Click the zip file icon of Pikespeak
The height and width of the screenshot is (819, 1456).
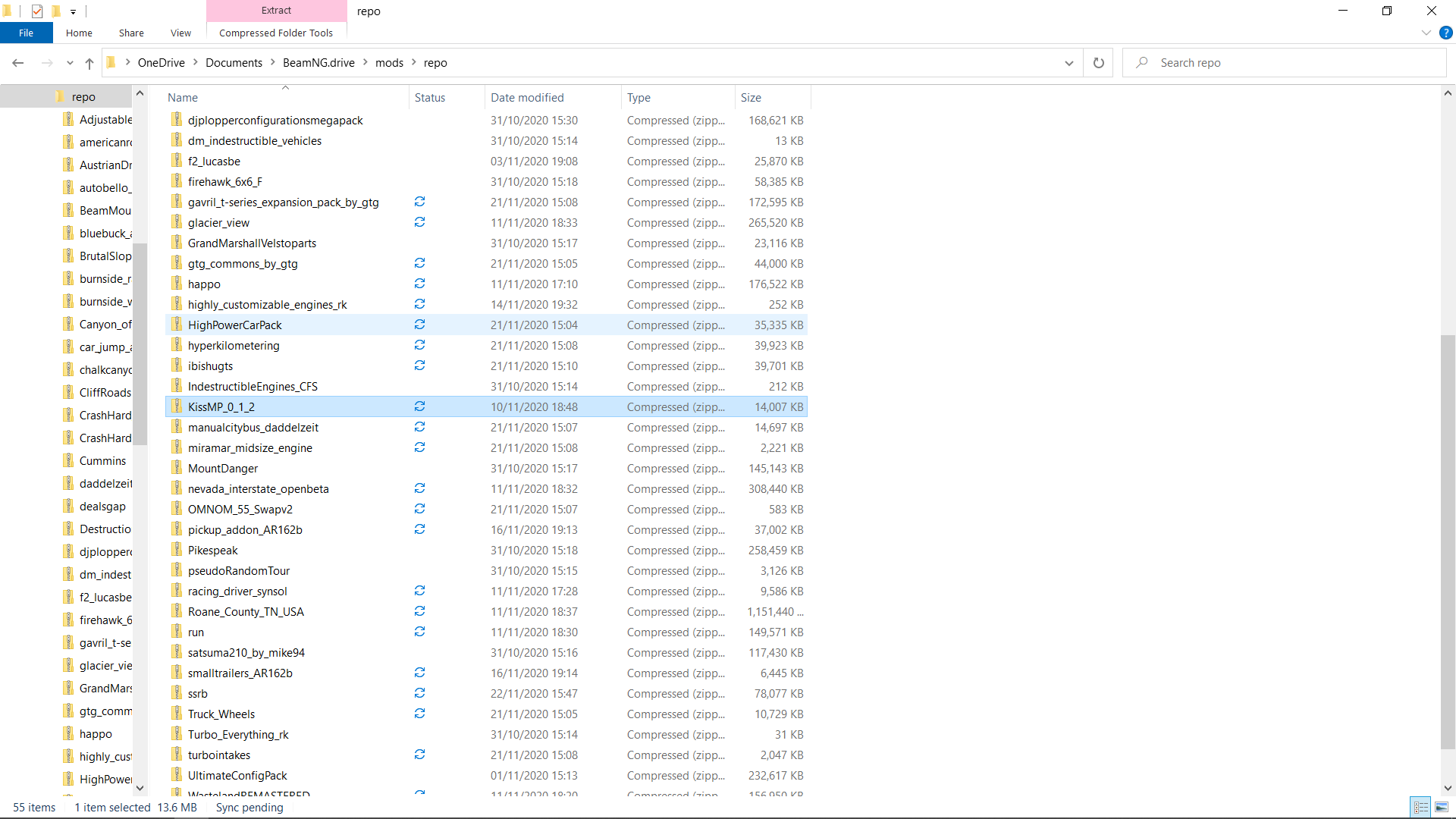[177, 550]
